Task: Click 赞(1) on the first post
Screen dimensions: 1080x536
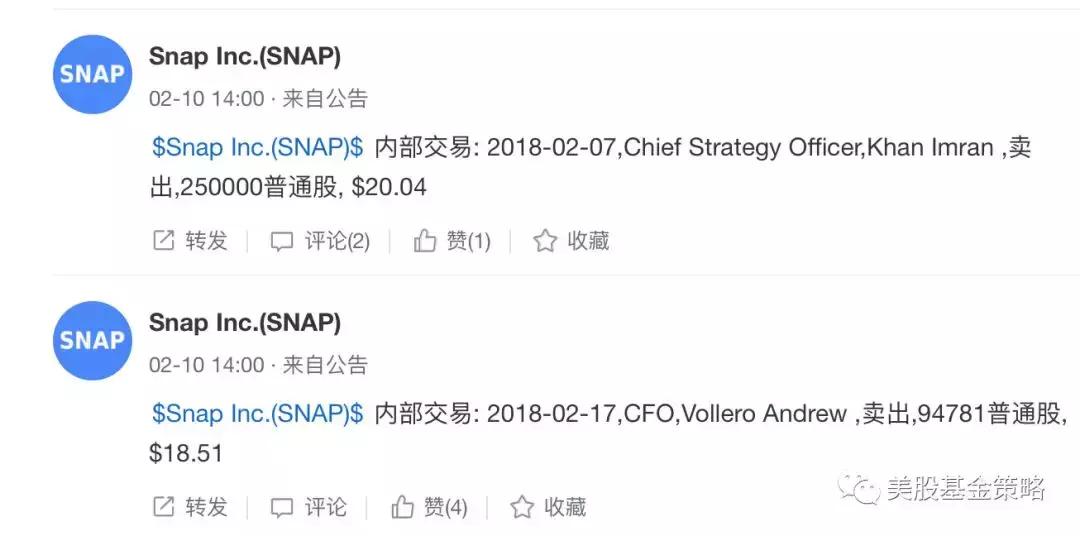Action: (468, 241)
